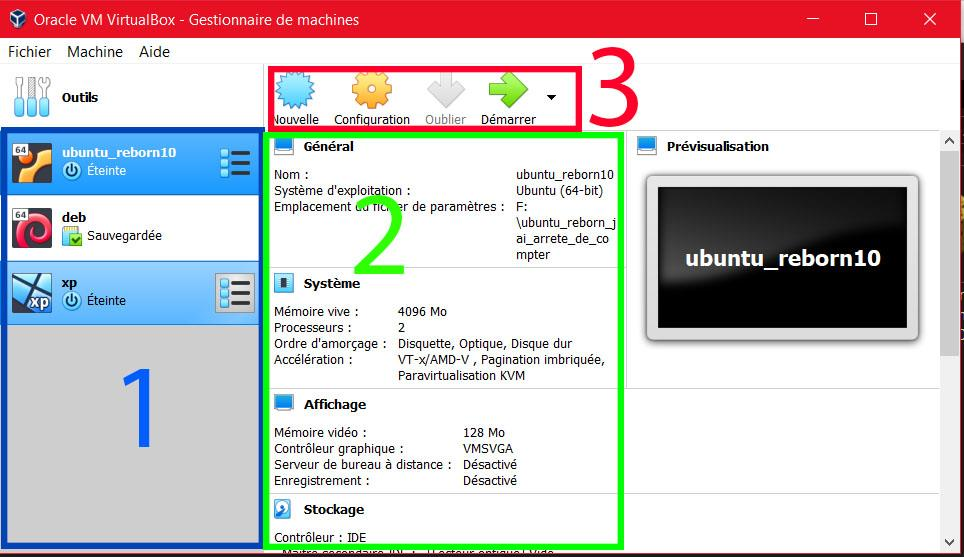Image resolution: width=964 pixels, height=557 pixels.
Task: Click the xp power state icon
Action: tap(72, 301)
